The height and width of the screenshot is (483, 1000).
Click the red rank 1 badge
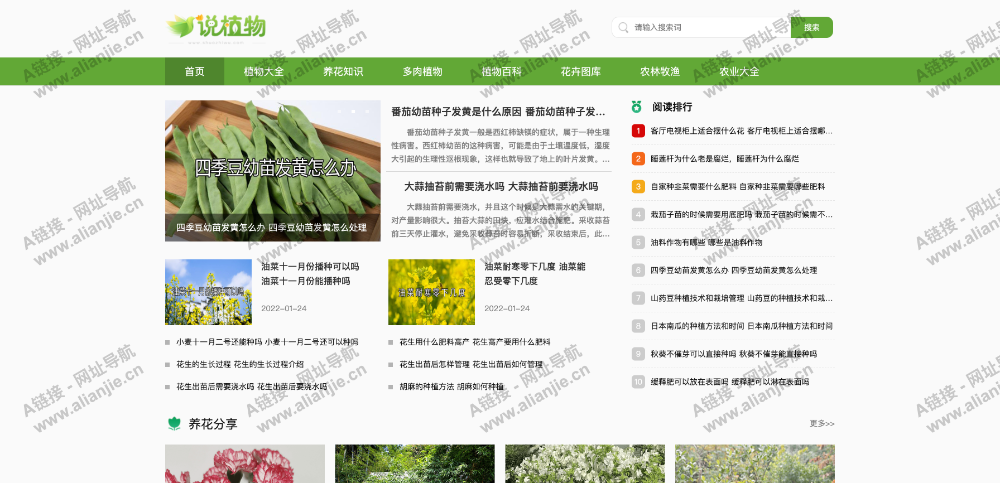pos(638,131)
